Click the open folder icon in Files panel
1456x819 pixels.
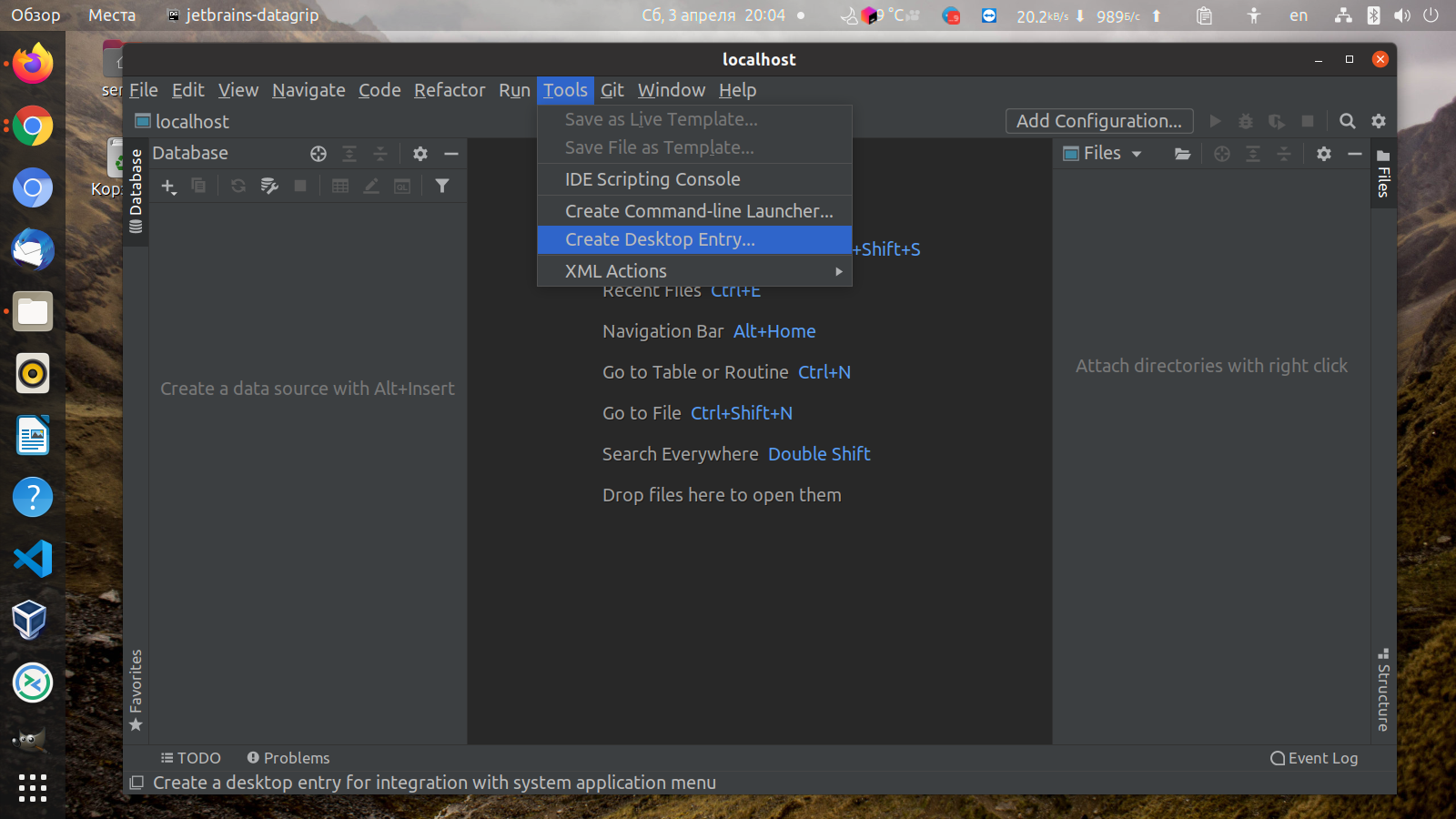pyautogui.click(x=1182, y=154)
